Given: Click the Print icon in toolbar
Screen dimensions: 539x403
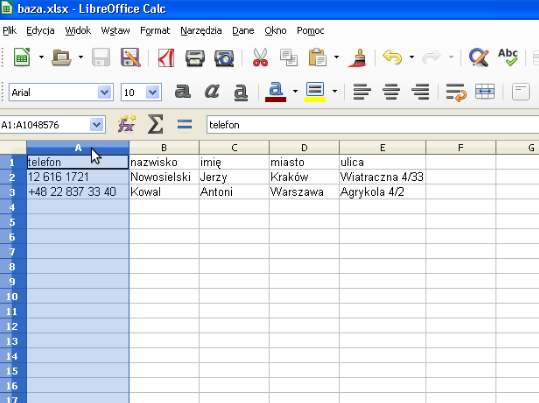Looking at the screenshot, I should click(x=195, y=57).
